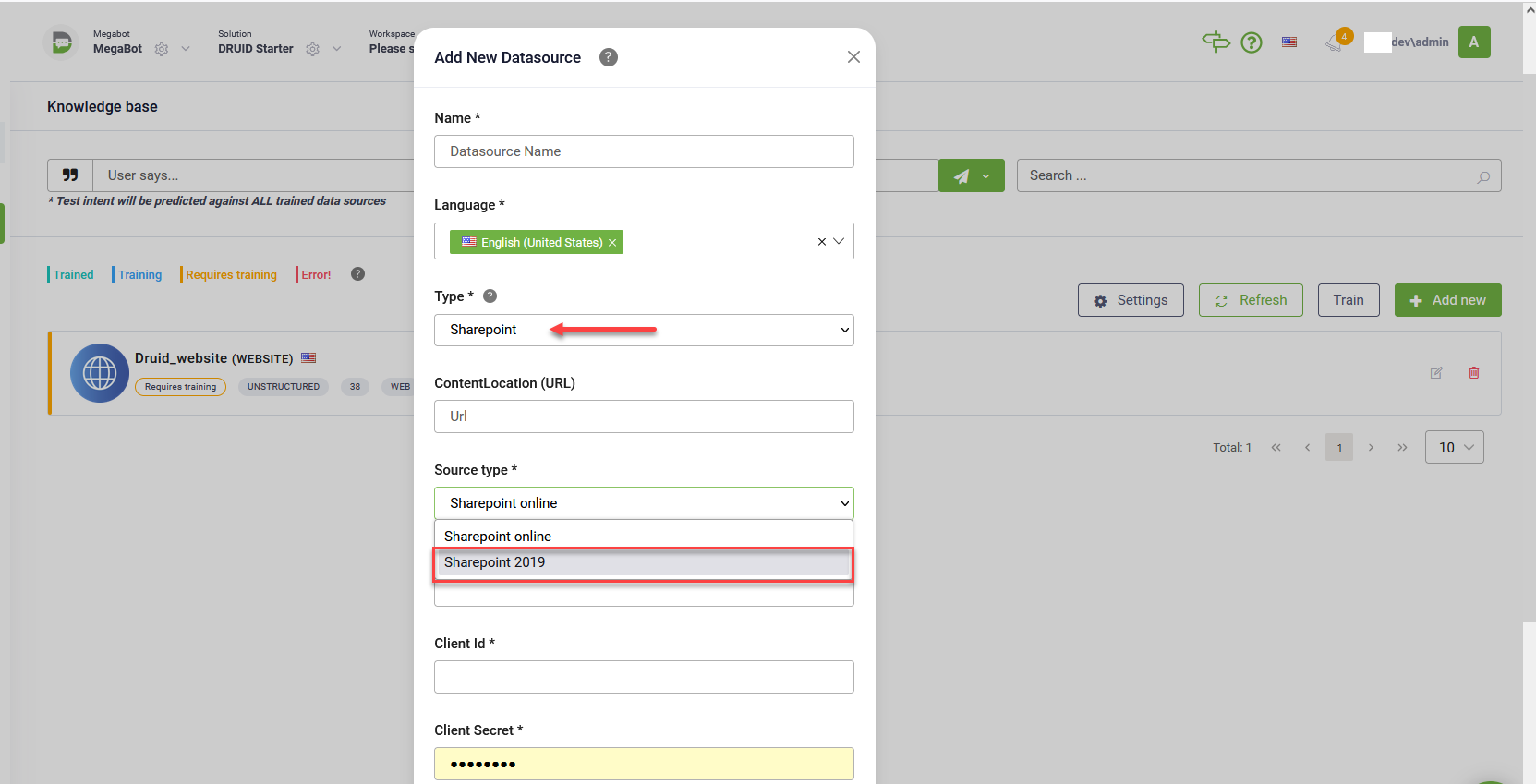
Task: Click the Refresh button
Action: pos(1251,300)
